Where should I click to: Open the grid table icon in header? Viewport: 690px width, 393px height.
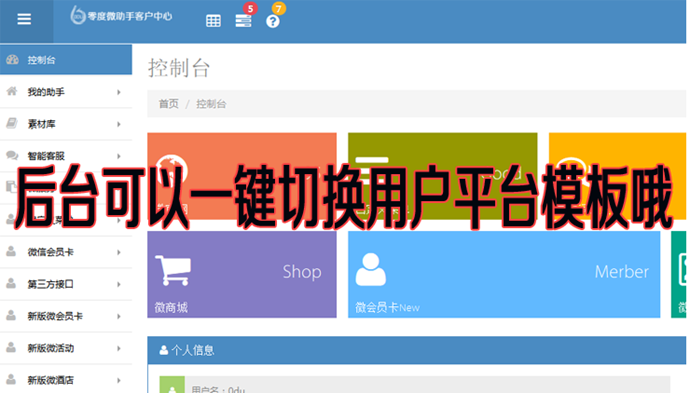(x=213, y=21)
